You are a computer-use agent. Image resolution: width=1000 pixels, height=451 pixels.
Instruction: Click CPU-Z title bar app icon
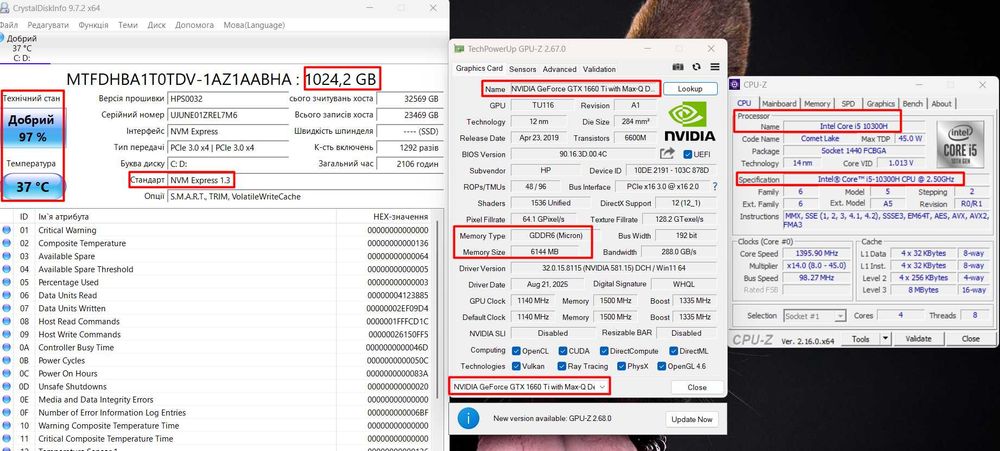[735, 85]
